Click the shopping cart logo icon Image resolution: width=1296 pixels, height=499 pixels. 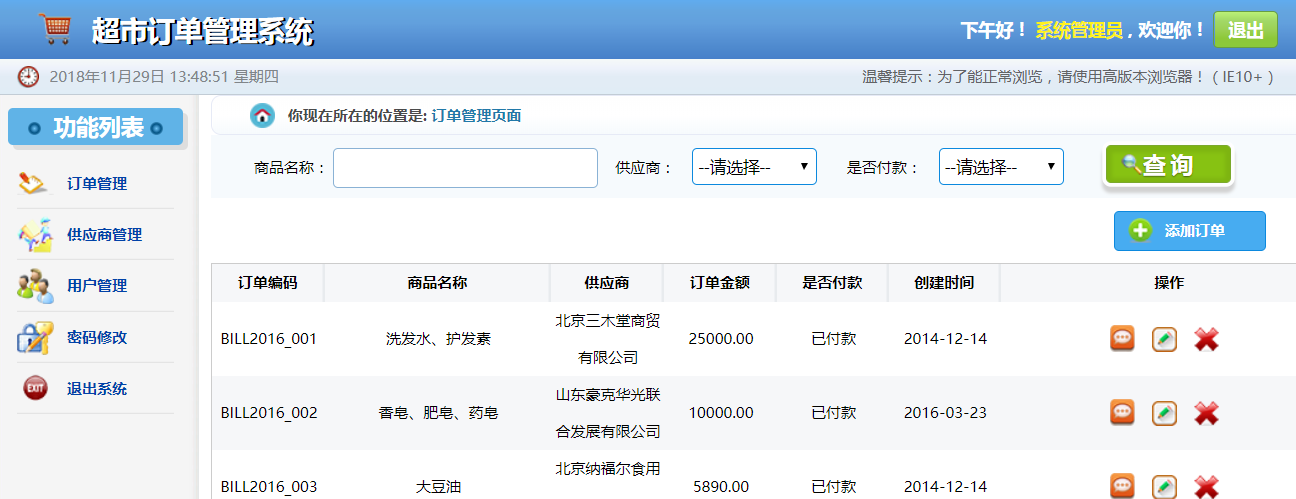55,29
